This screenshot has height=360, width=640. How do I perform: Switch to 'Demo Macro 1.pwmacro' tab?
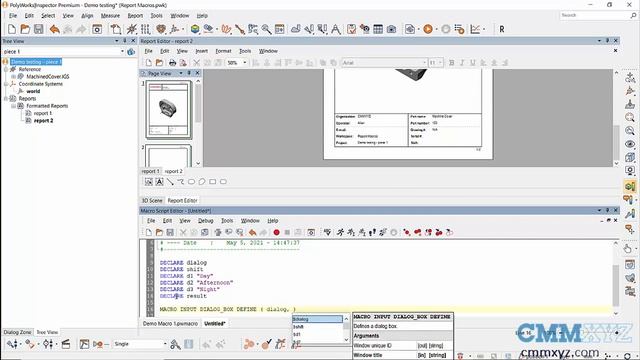pyautogui.click(x=170, y=323)
